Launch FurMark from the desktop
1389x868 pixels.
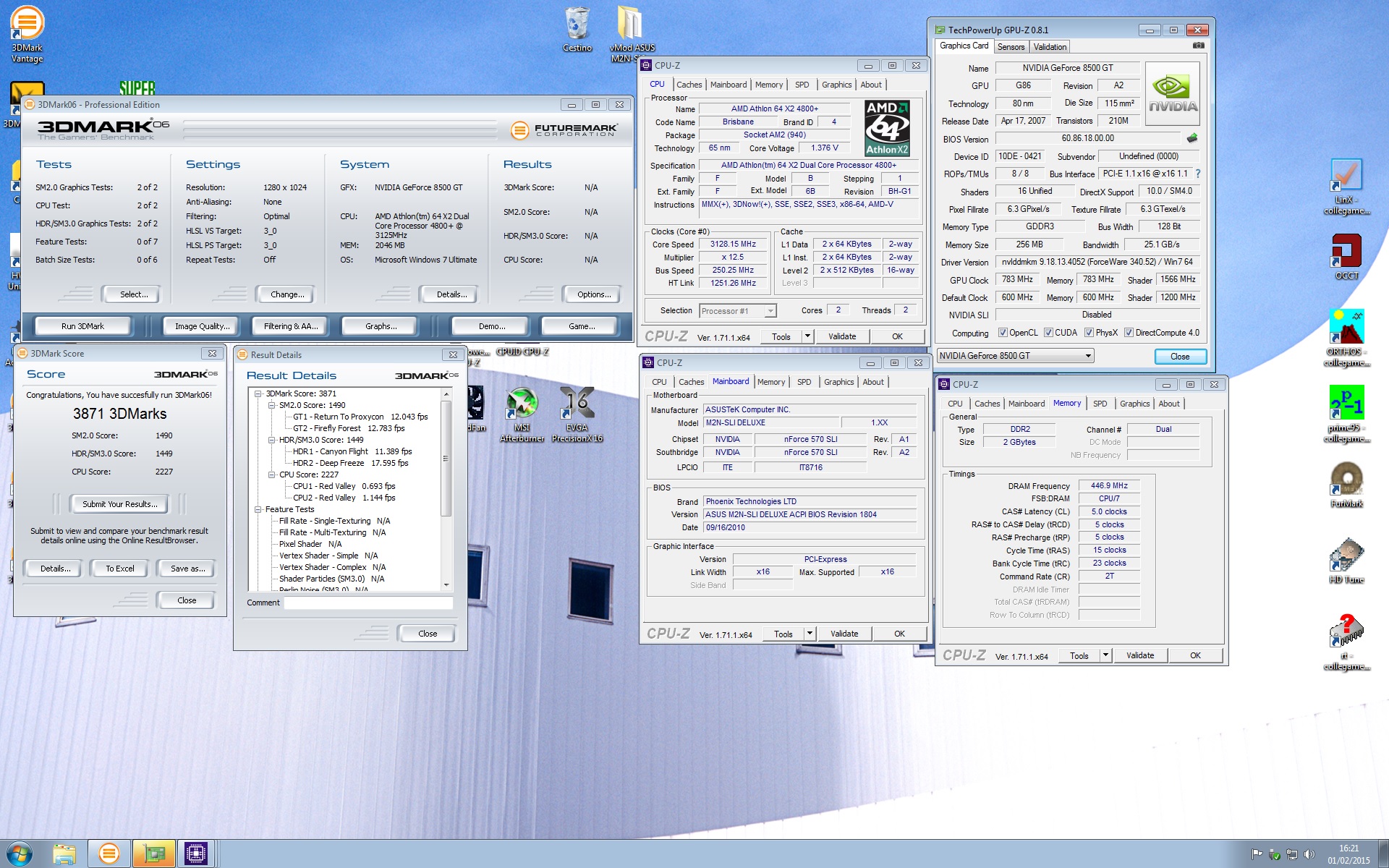1346,485
